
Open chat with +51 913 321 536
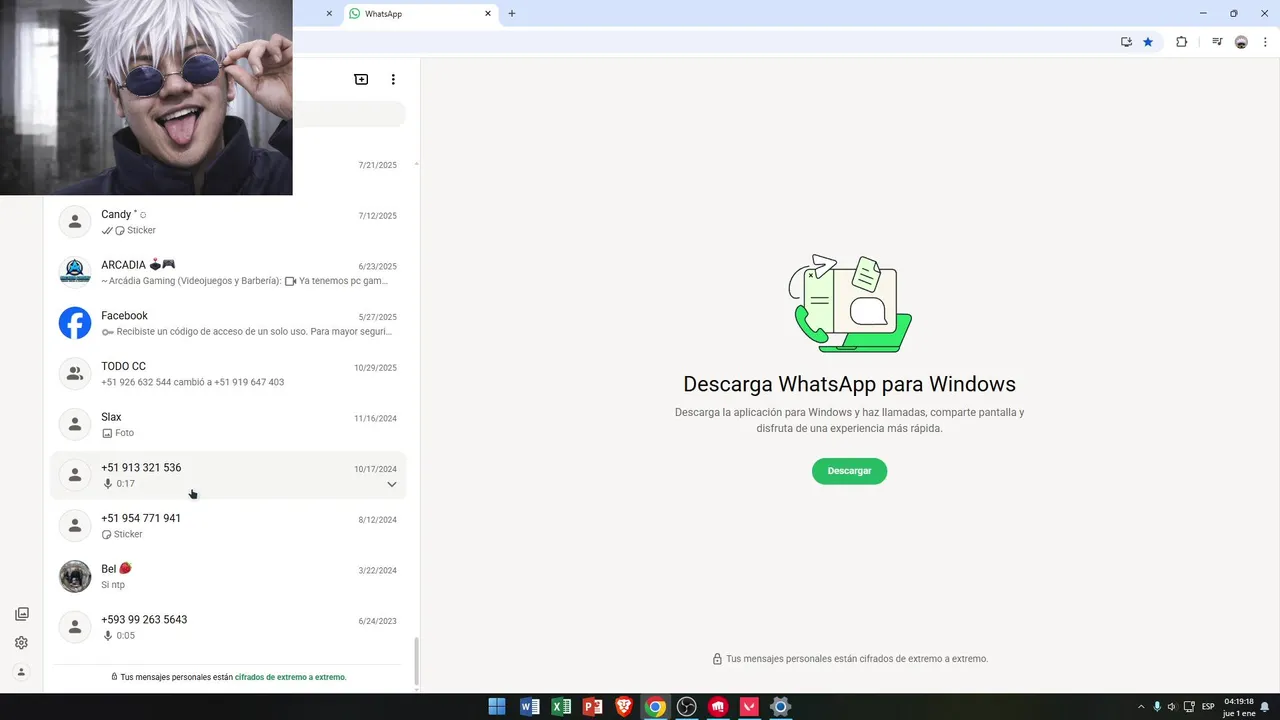pos(228,475)
